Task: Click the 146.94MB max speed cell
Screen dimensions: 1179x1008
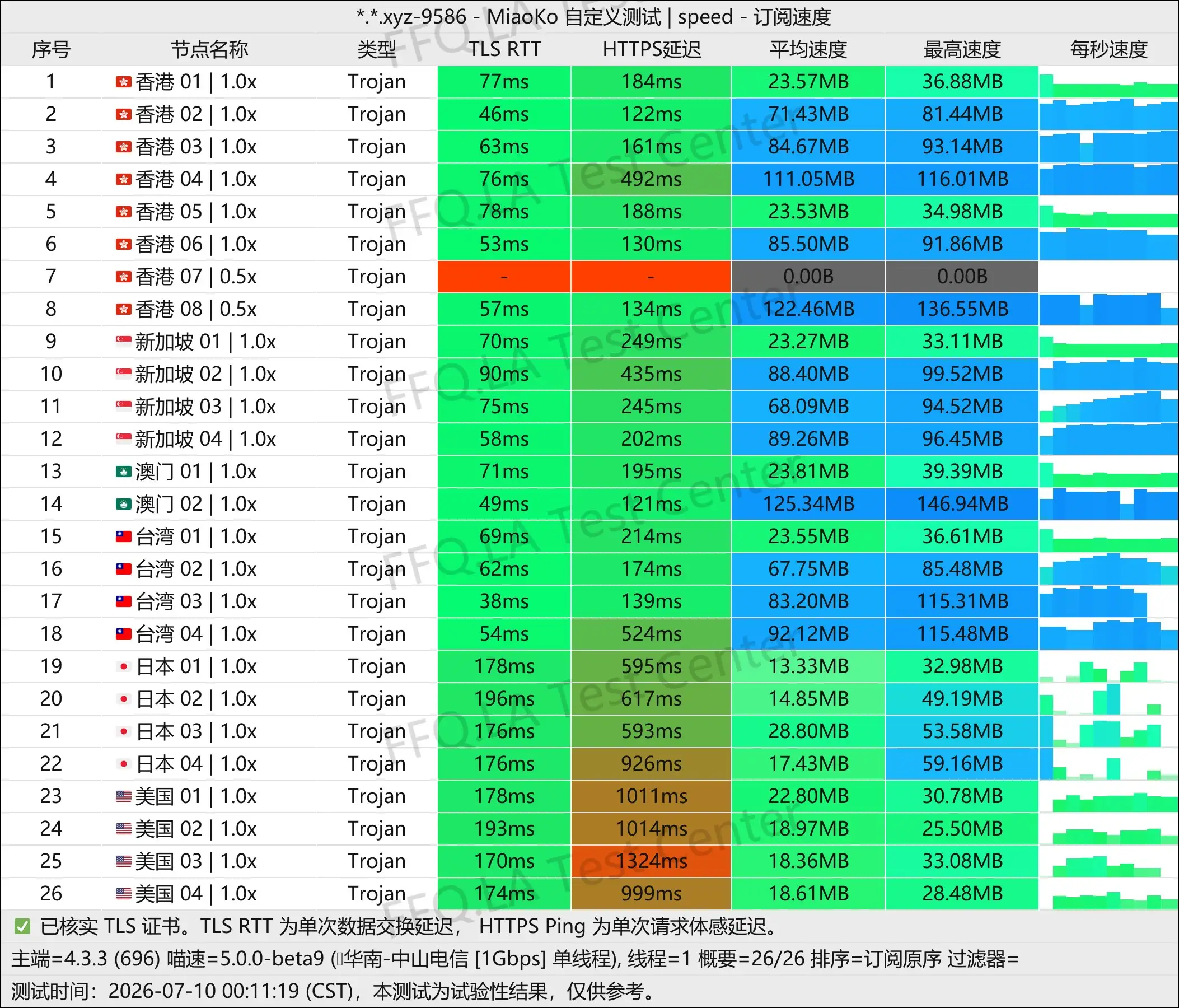Action: [x=962, y=503]
